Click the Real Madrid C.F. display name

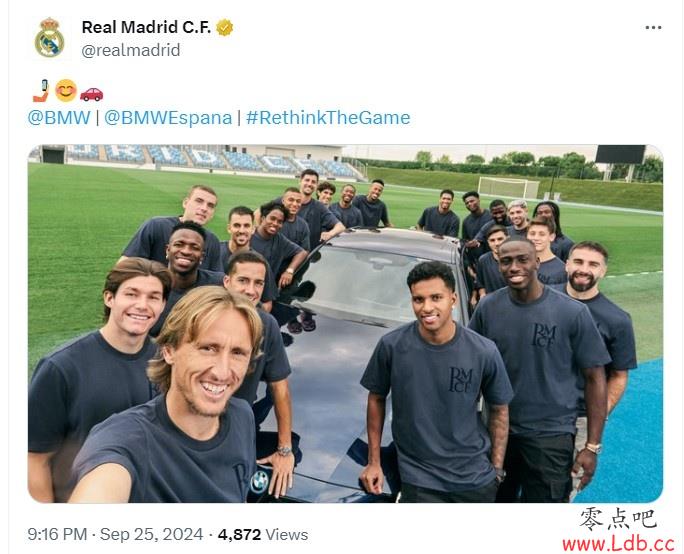click(146, 27)
